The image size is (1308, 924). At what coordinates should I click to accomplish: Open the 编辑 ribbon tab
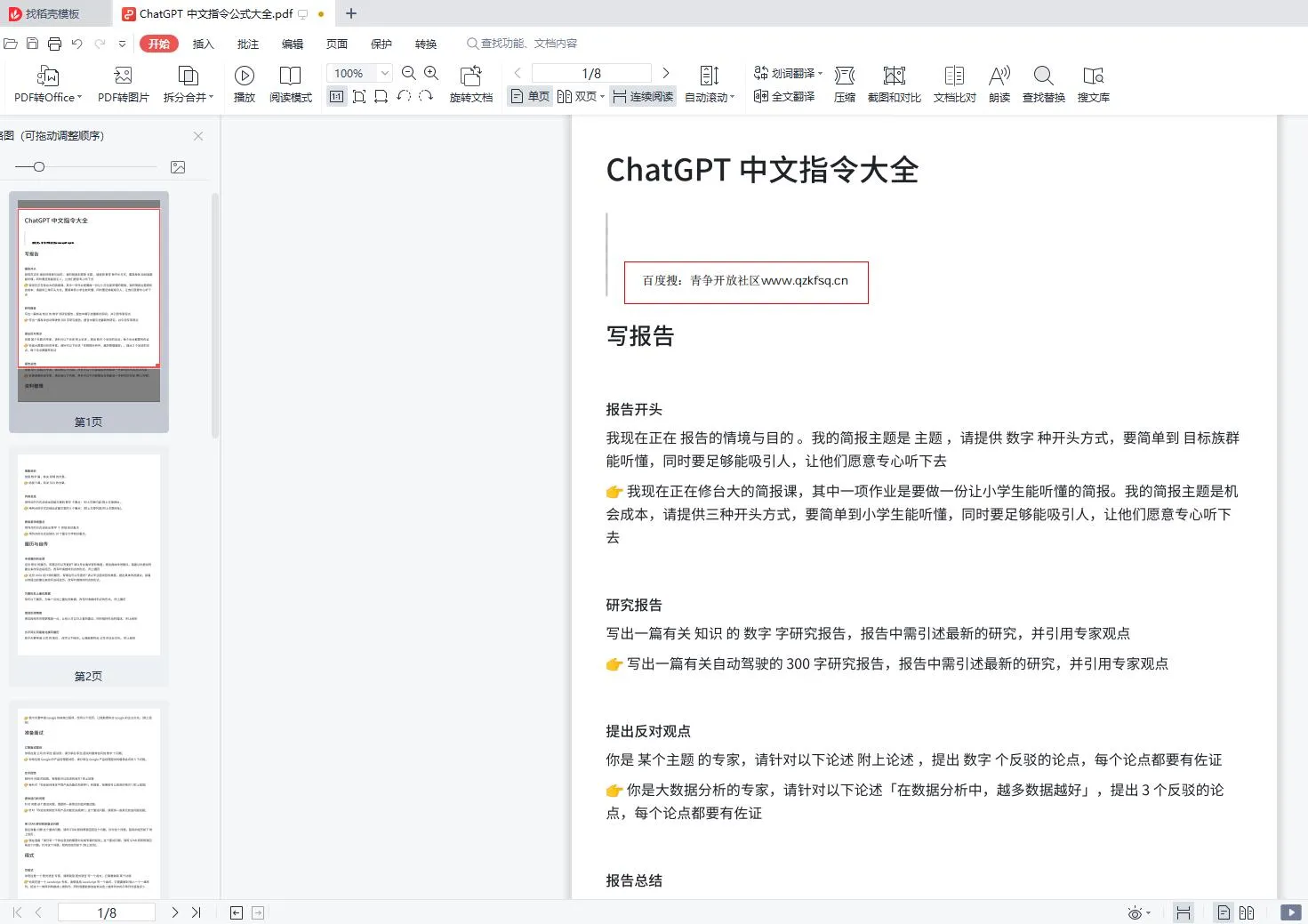coord(293,44)
